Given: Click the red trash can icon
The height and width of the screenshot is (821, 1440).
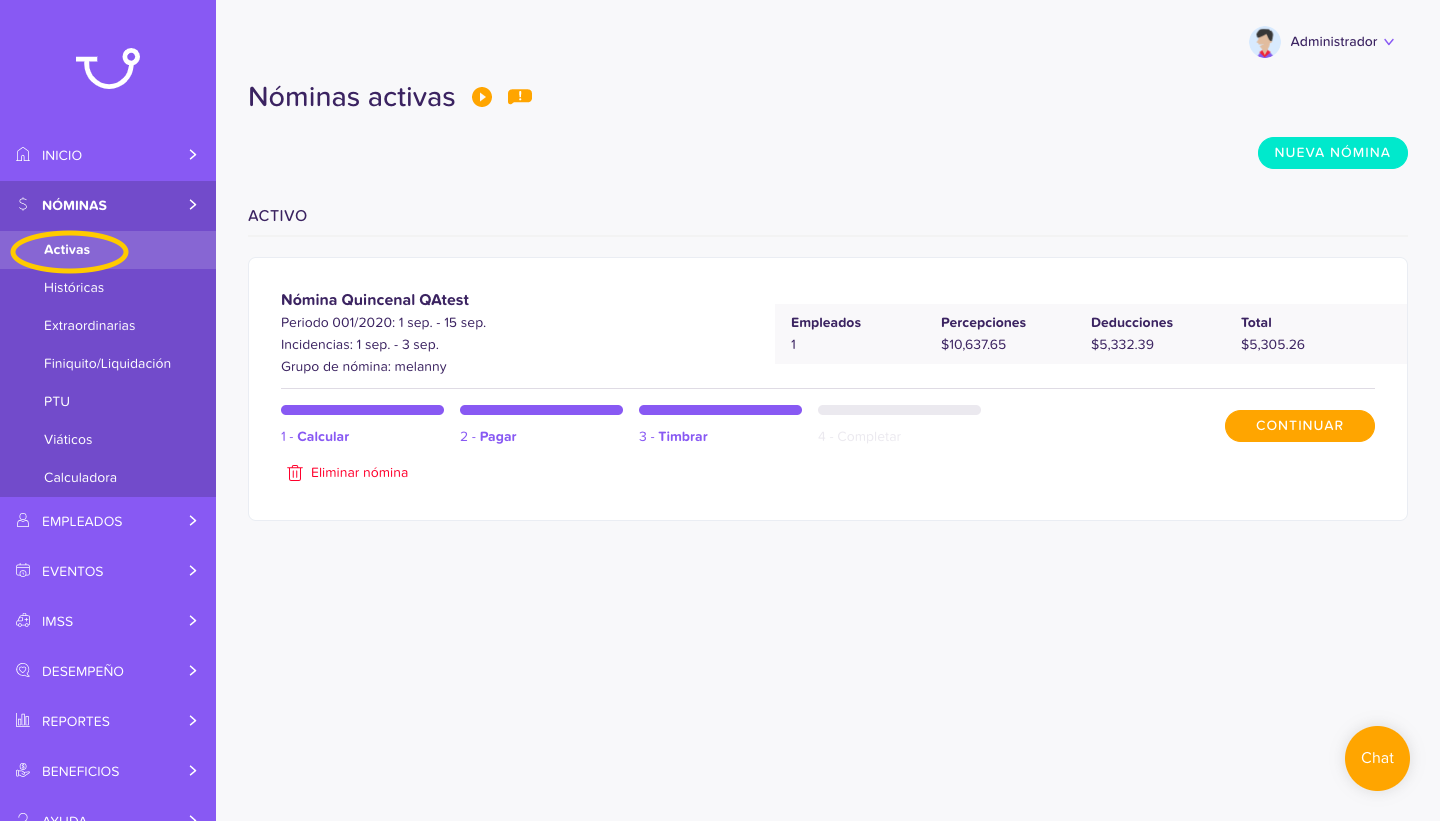Looking at the screenshot, I should click(295, 473).
